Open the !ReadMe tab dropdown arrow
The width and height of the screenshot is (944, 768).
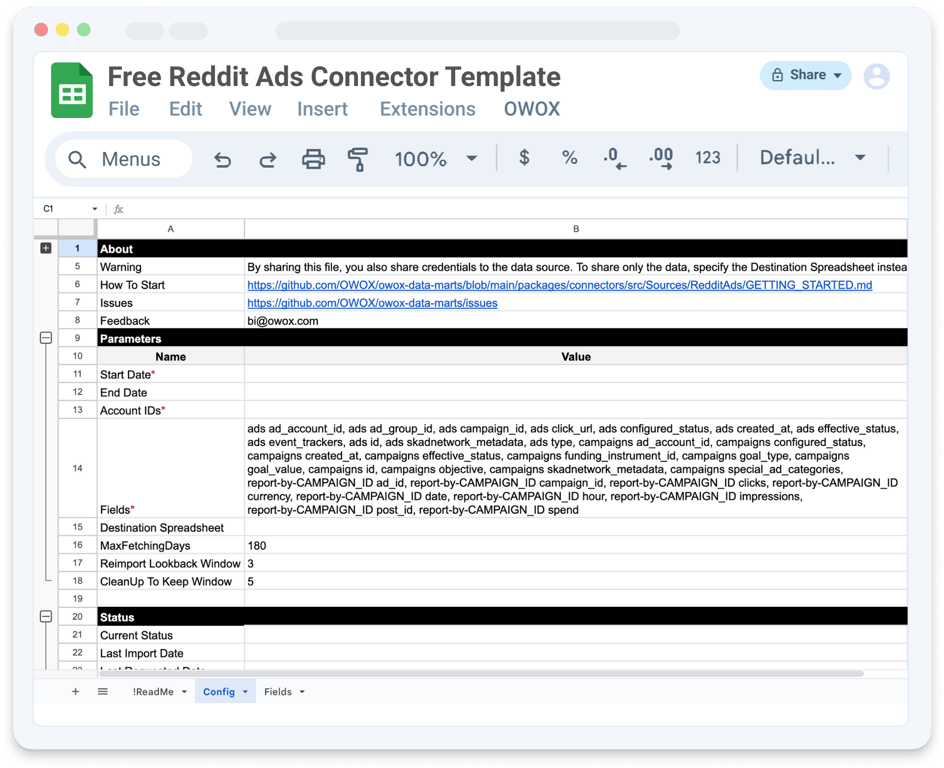184,692
